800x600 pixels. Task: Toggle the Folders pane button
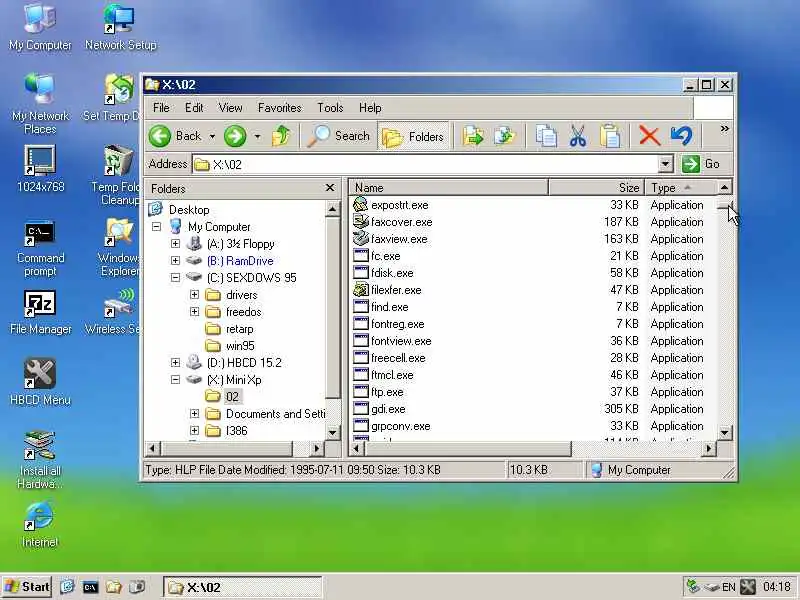coord(413,136)
